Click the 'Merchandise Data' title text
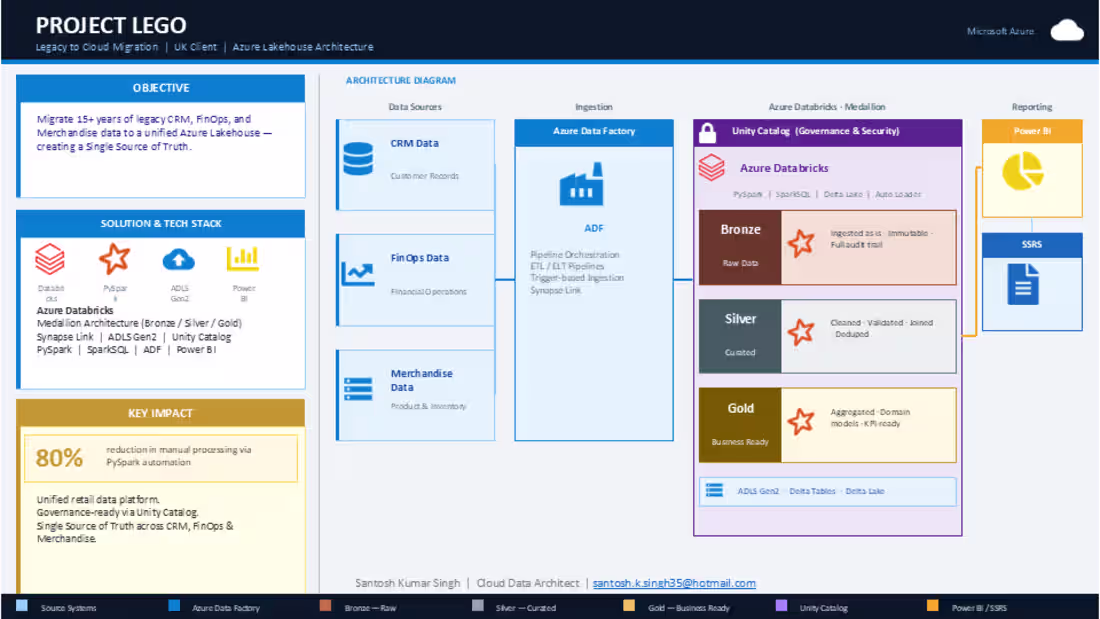 [x=422, y=380]
